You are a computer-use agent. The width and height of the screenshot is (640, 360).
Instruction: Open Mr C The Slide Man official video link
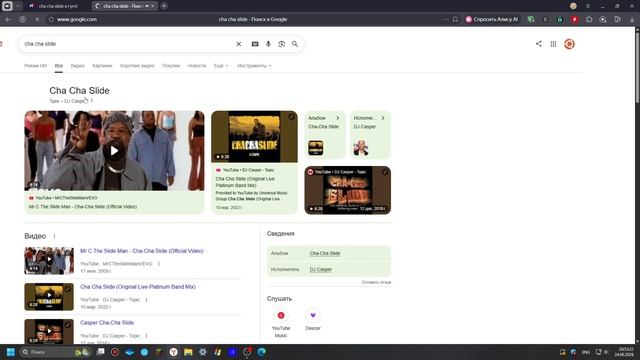tap(142, 251)
